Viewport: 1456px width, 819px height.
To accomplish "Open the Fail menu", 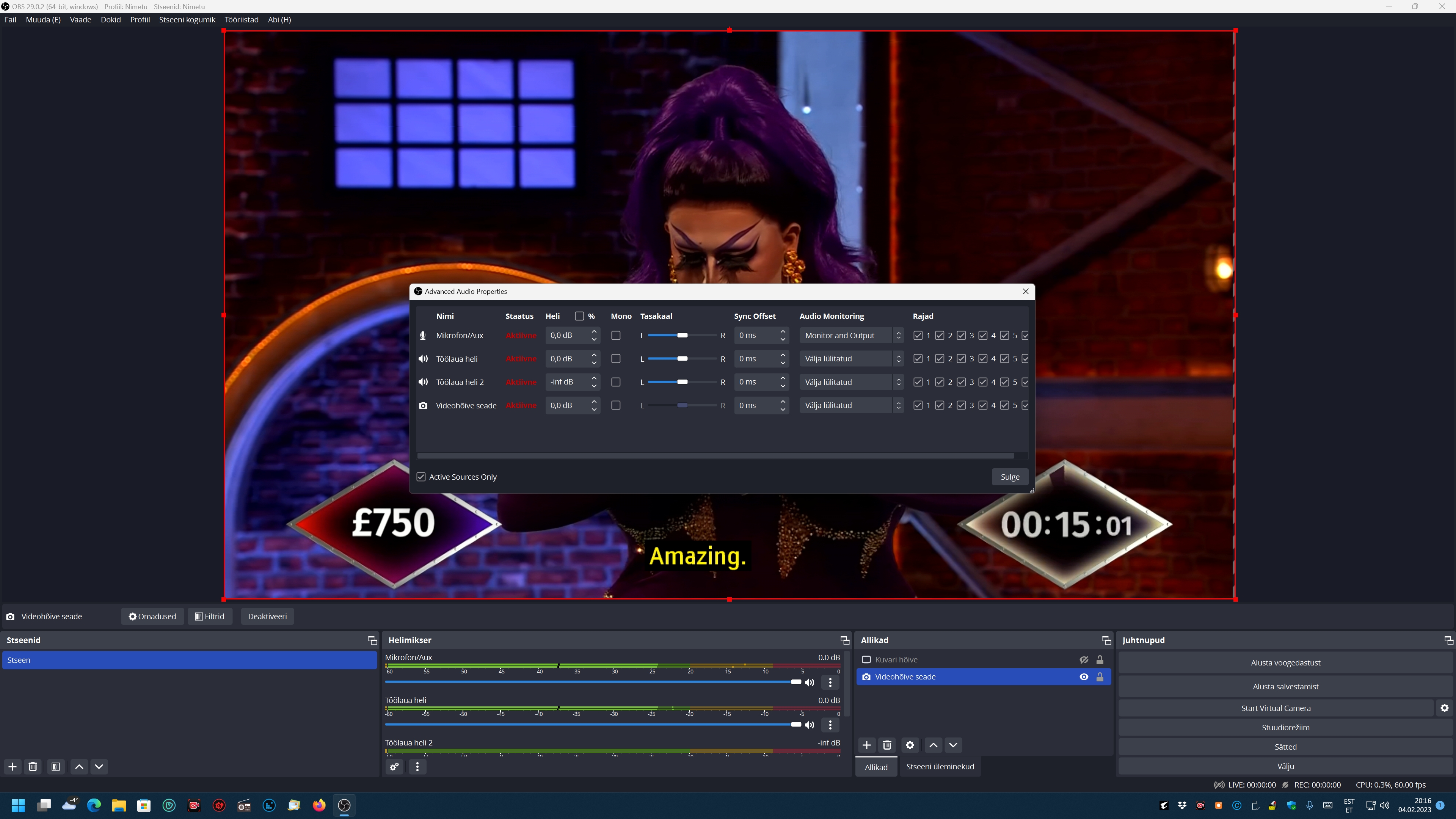I will tap(11, 19).
